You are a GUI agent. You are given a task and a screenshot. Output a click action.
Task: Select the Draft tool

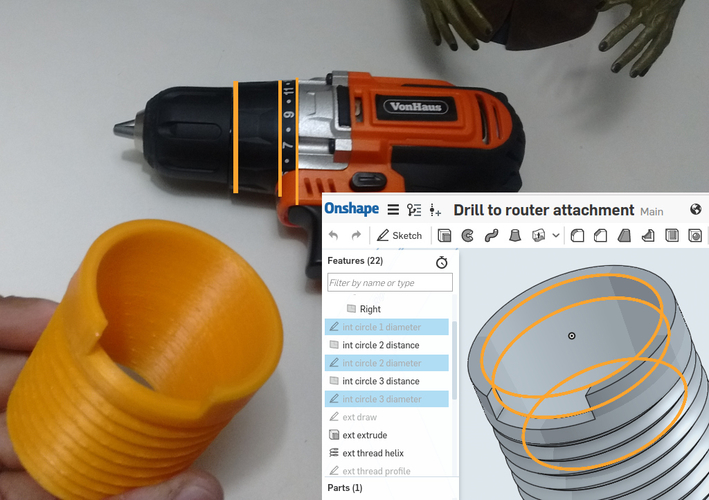click(x=624, y=236)
